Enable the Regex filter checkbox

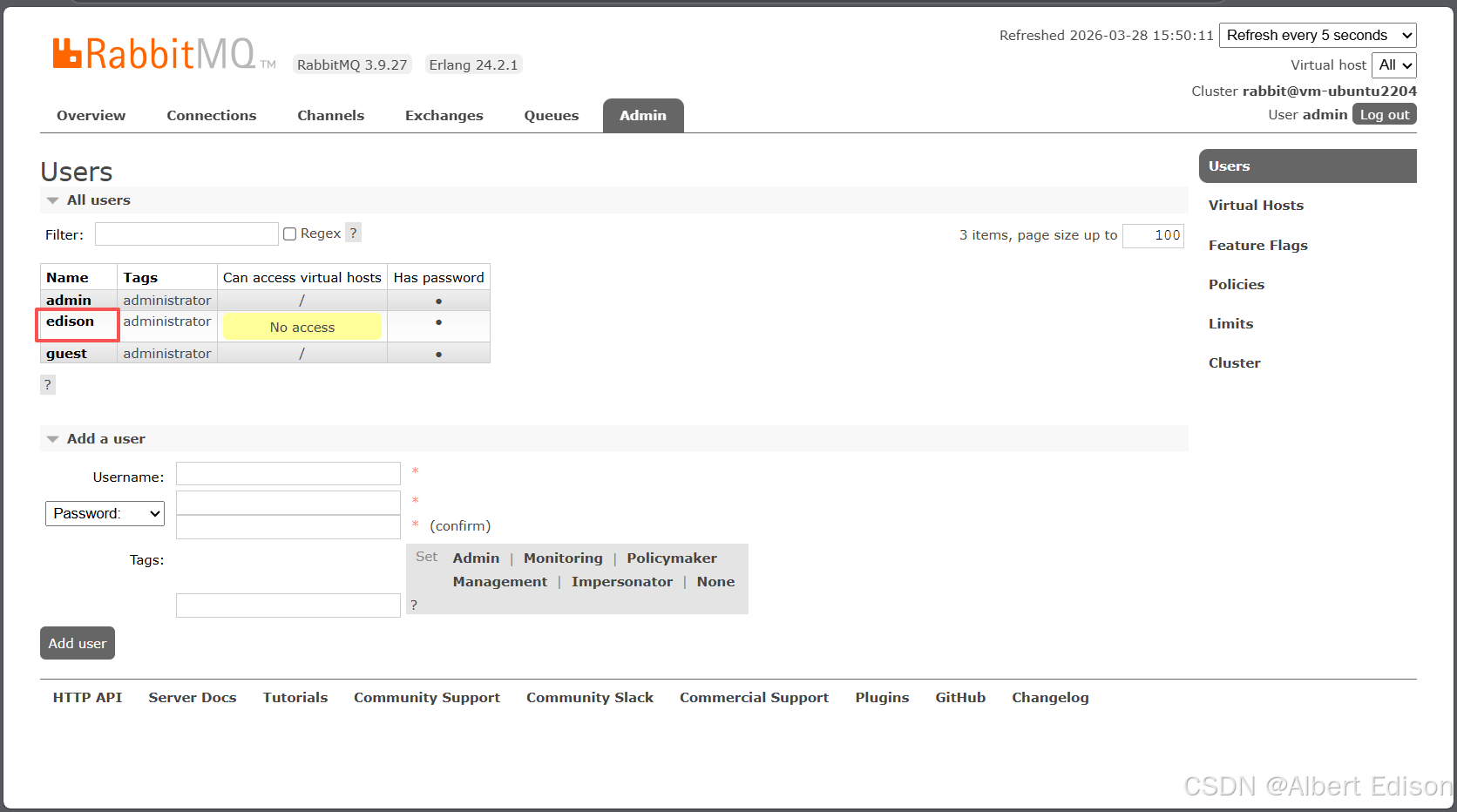tap(290, 233)
